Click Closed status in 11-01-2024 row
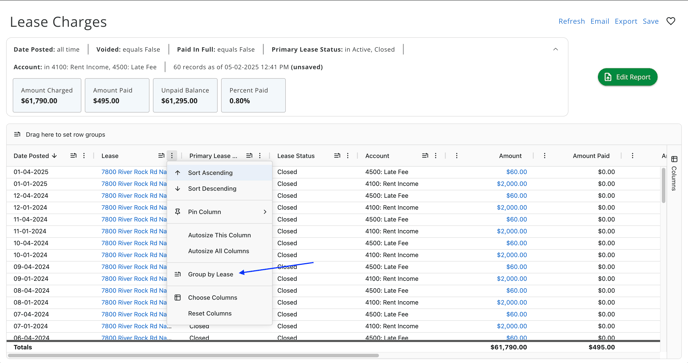Viewport: 688px width, 363px height. pos(287,231)
